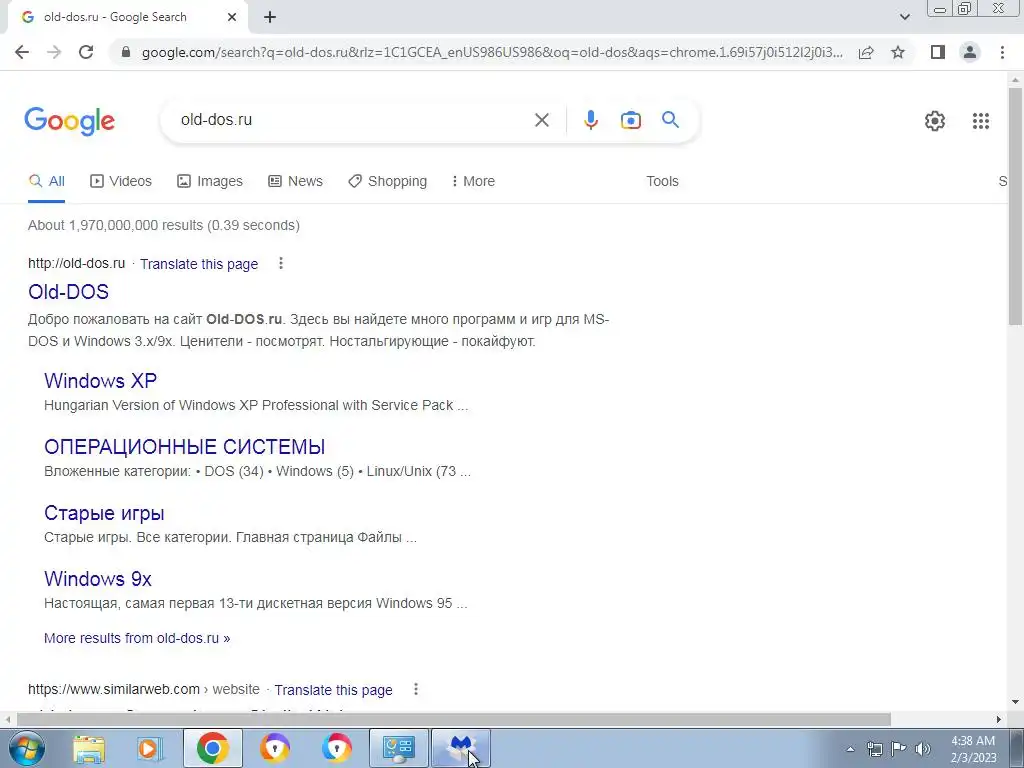The image size is (1024, 768).
Task: Click the vertical scrollbar thumb
Action: click(1015, 206)
